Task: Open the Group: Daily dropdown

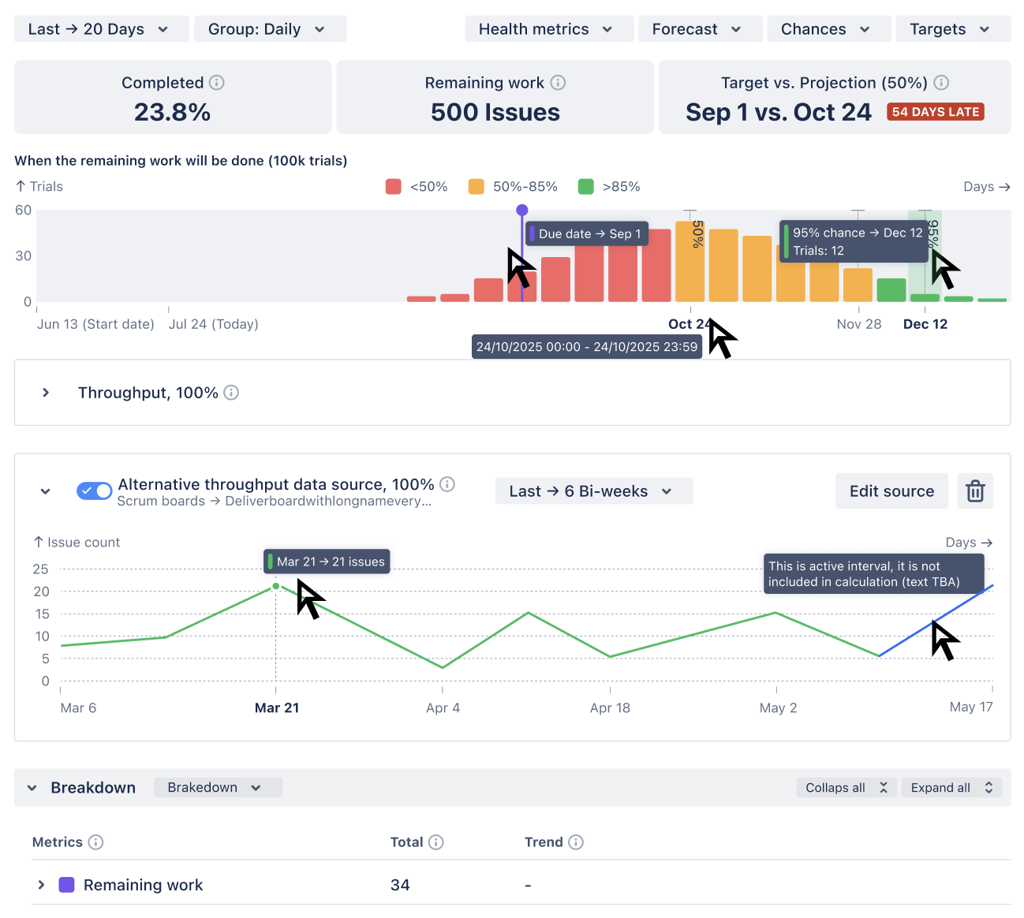Action: click(269, 28)
